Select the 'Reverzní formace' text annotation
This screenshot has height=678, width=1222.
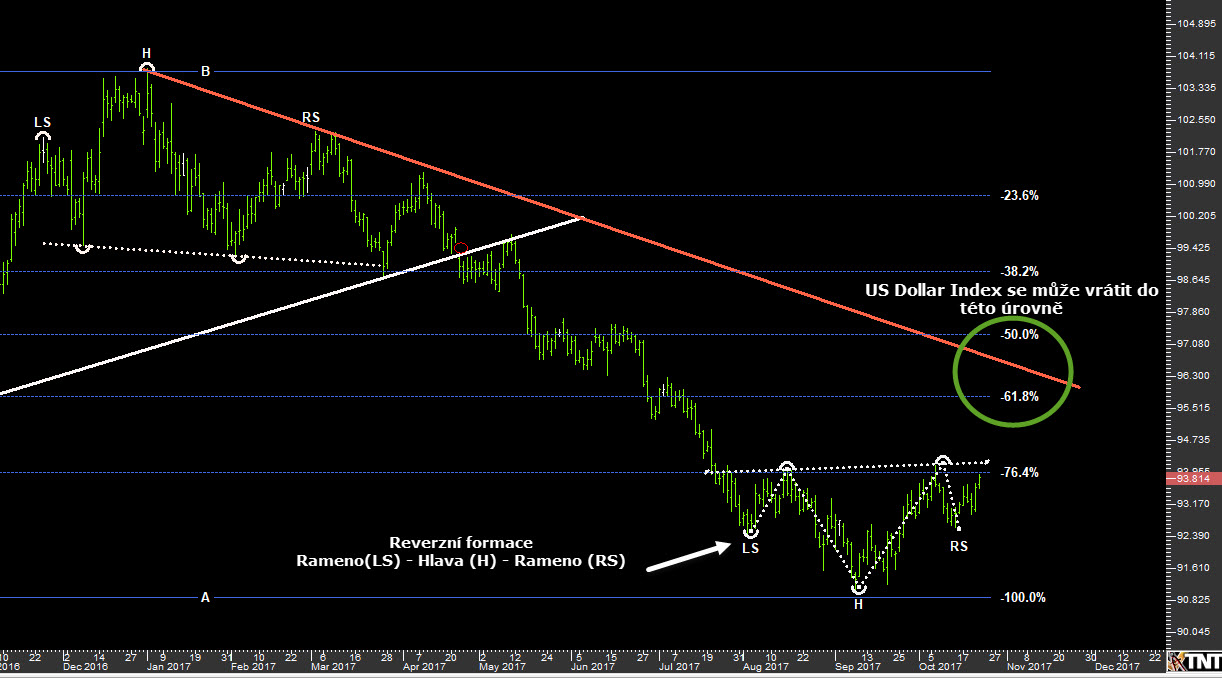(461, 542)
